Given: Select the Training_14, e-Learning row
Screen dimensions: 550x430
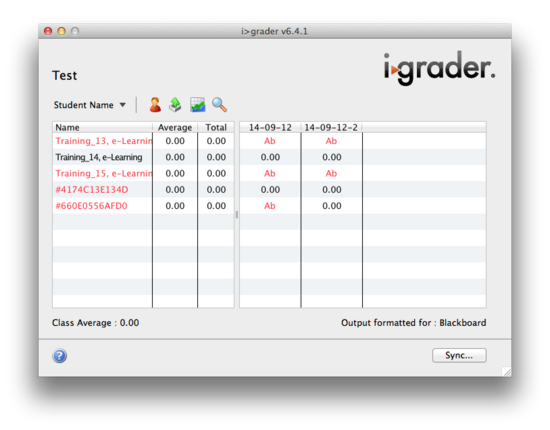Looking at the screenshot, I should 143,157.
